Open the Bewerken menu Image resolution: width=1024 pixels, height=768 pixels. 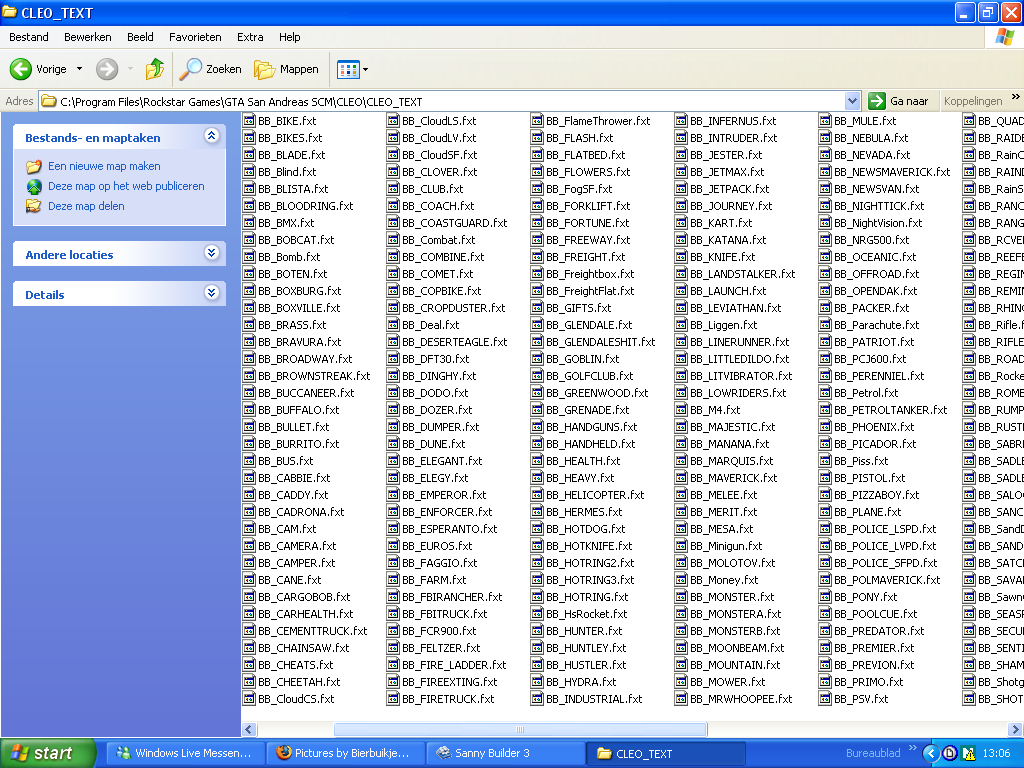tap(88, 37)
